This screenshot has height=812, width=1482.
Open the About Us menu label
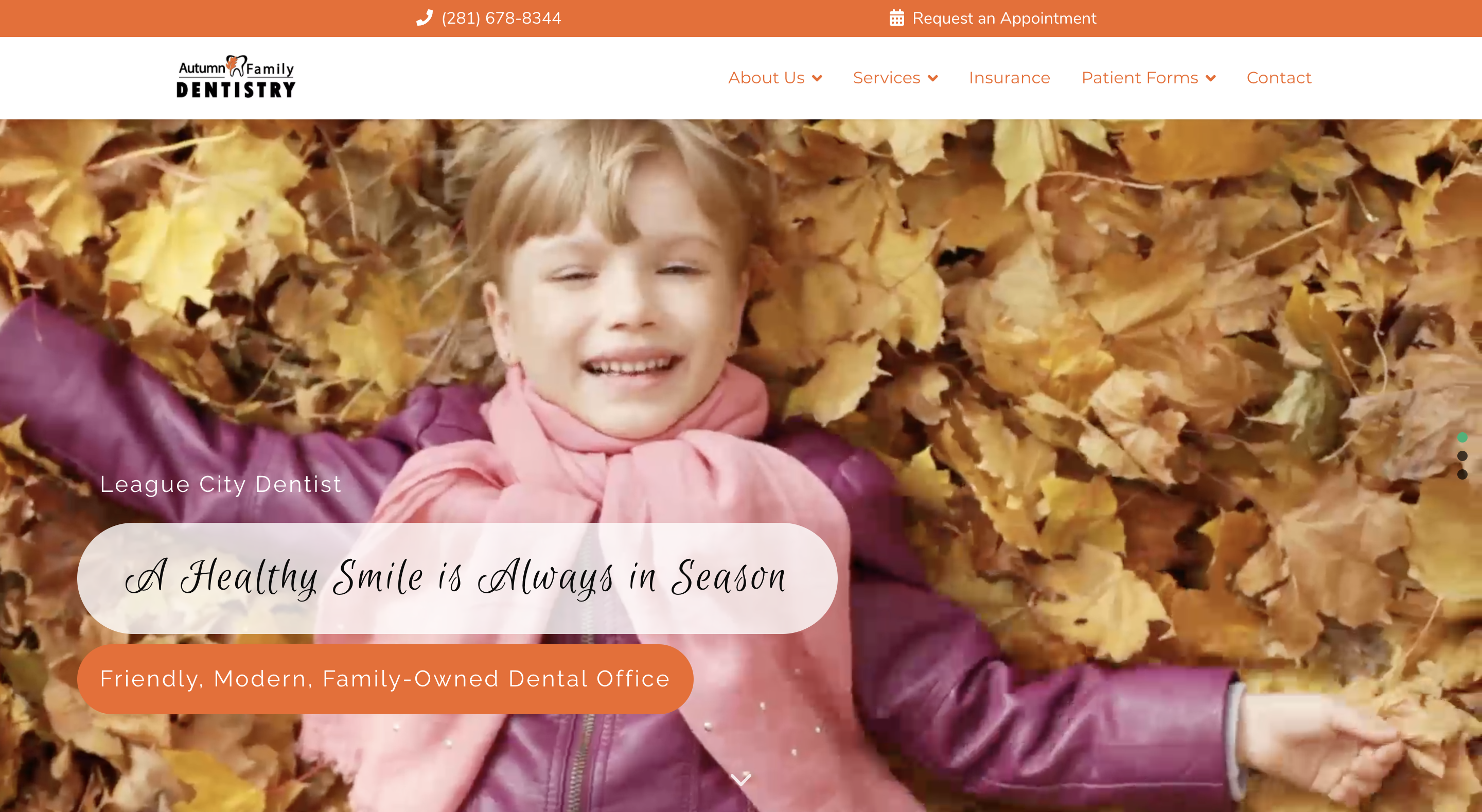click(766, 78)
